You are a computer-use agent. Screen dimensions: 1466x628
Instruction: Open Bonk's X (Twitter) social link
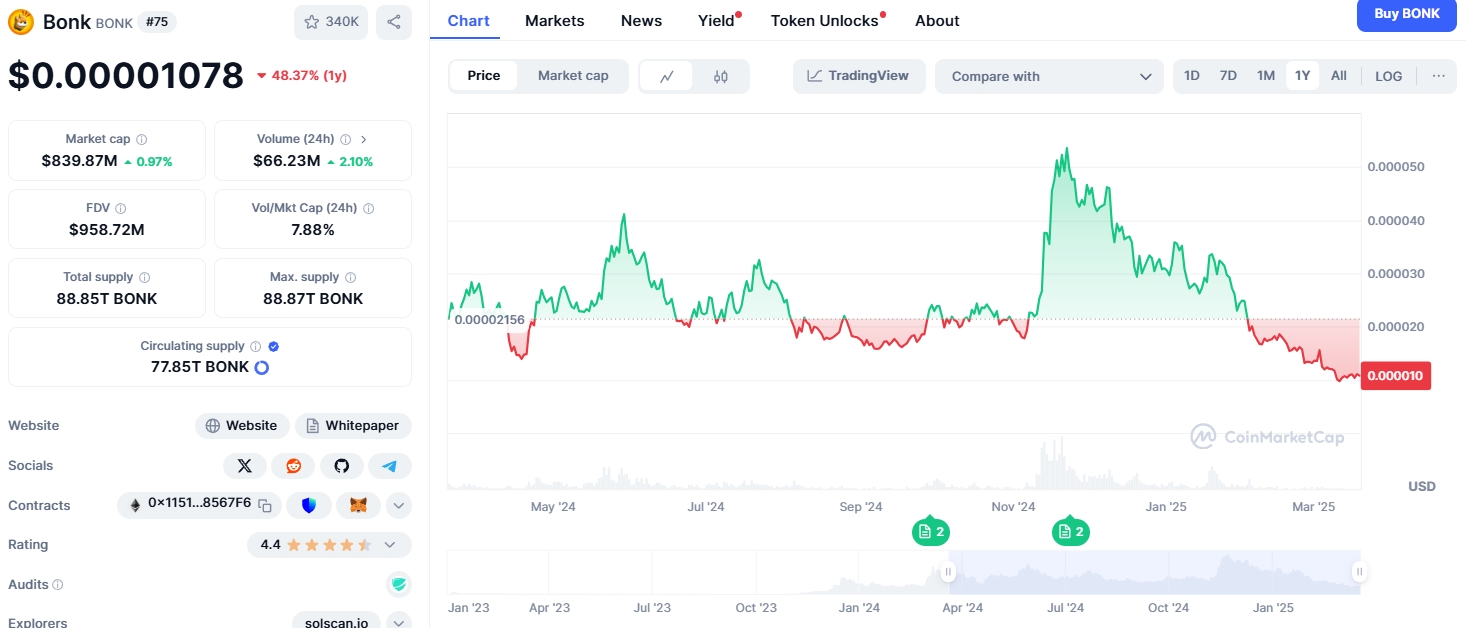244,466
